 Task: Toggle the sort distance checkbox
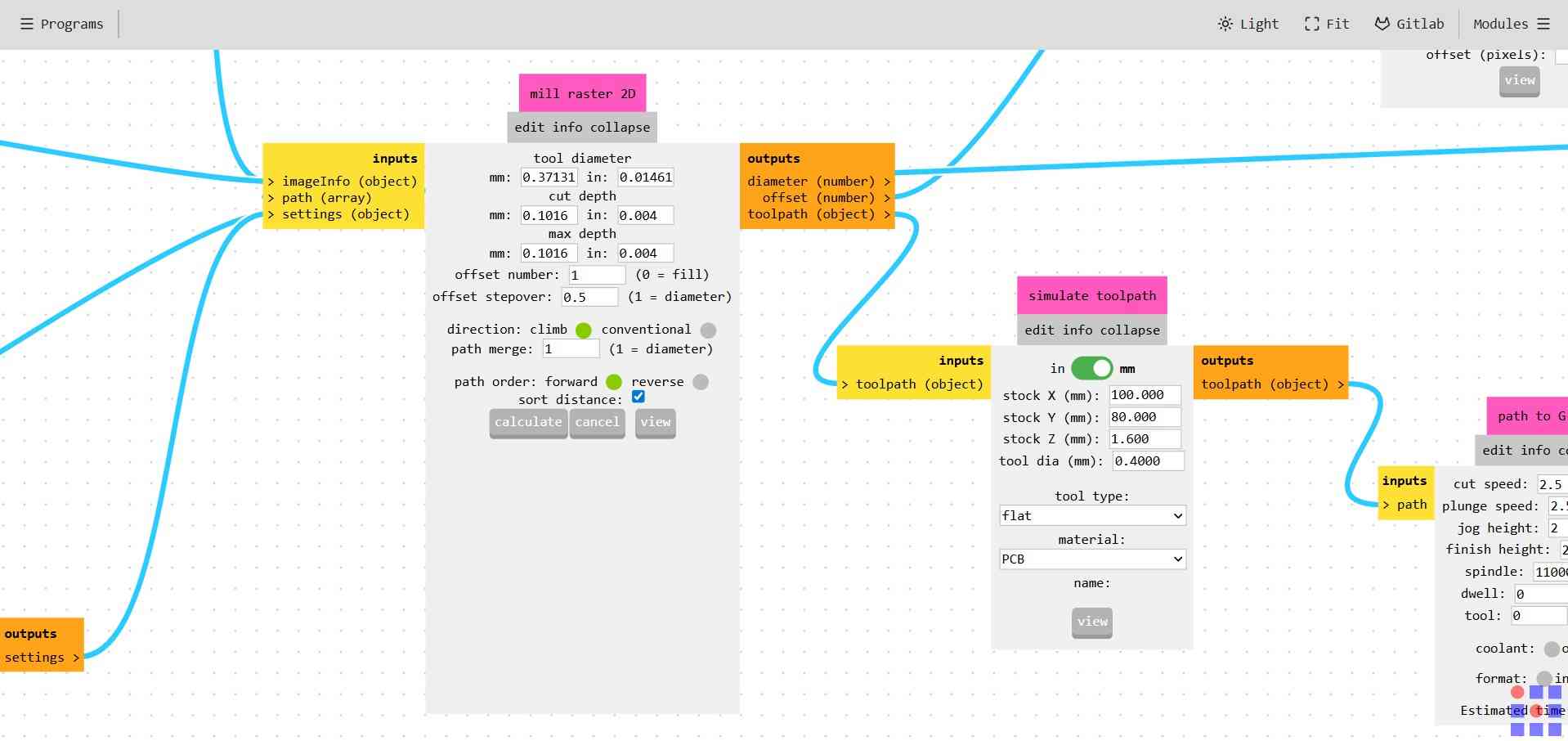pos(638,397)
